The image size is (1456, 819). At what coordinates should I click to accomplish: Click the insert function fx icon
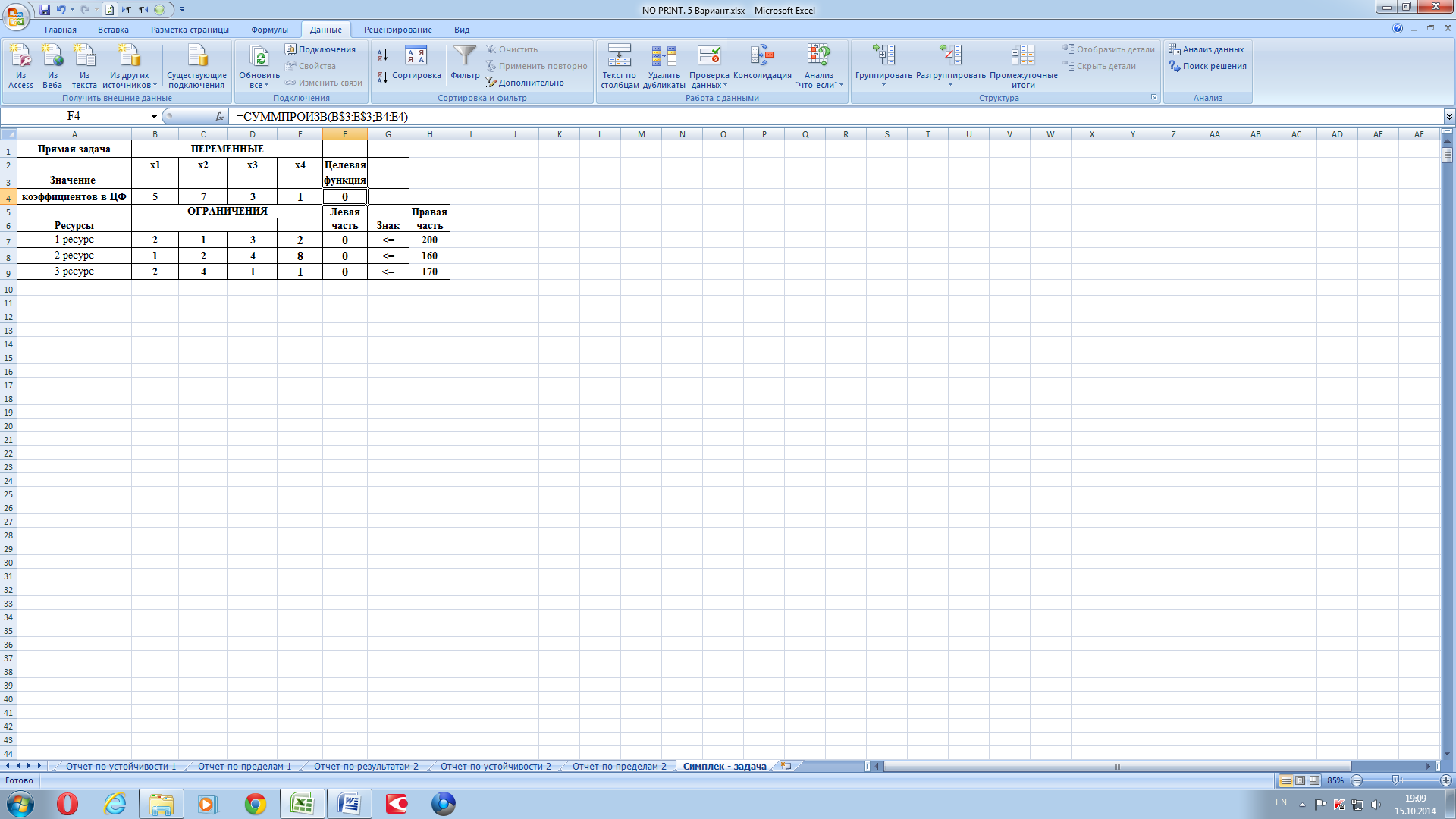point(219,117)
